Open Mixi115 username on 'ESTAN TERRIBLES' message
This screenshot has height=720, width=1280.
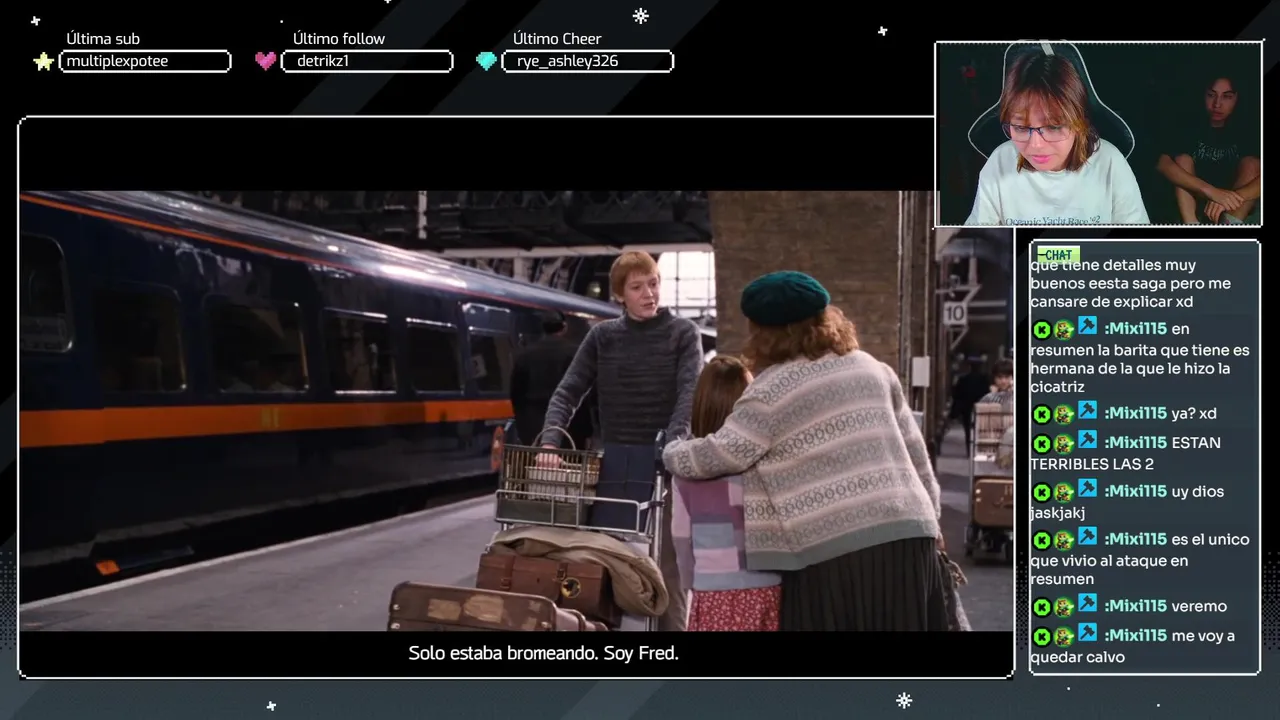point(1135,442)
